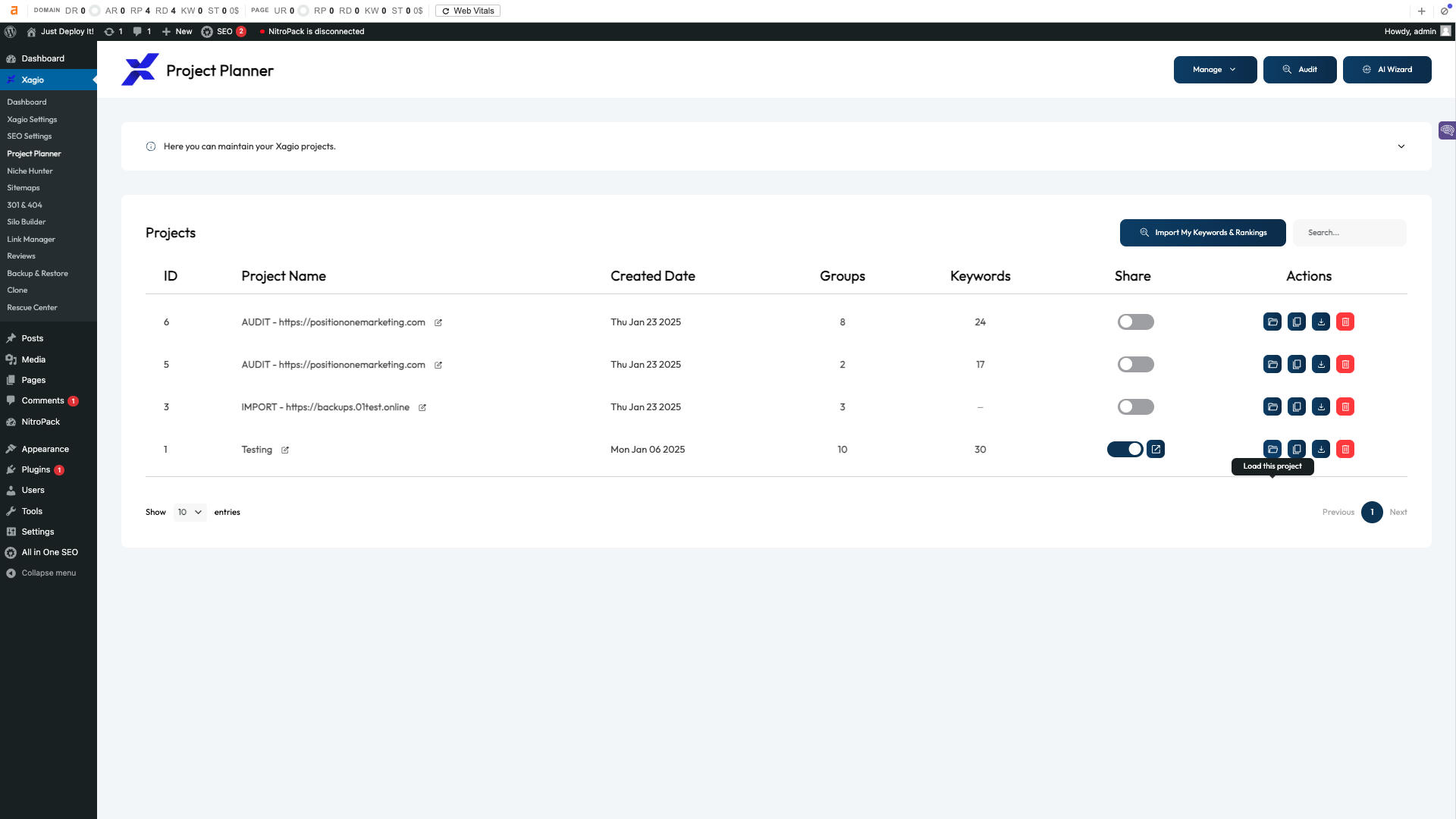Duplicate the Testing project with copy icon
Image resolution: width=1456 pixels, height=819 pixels.
pos(1297,450)
